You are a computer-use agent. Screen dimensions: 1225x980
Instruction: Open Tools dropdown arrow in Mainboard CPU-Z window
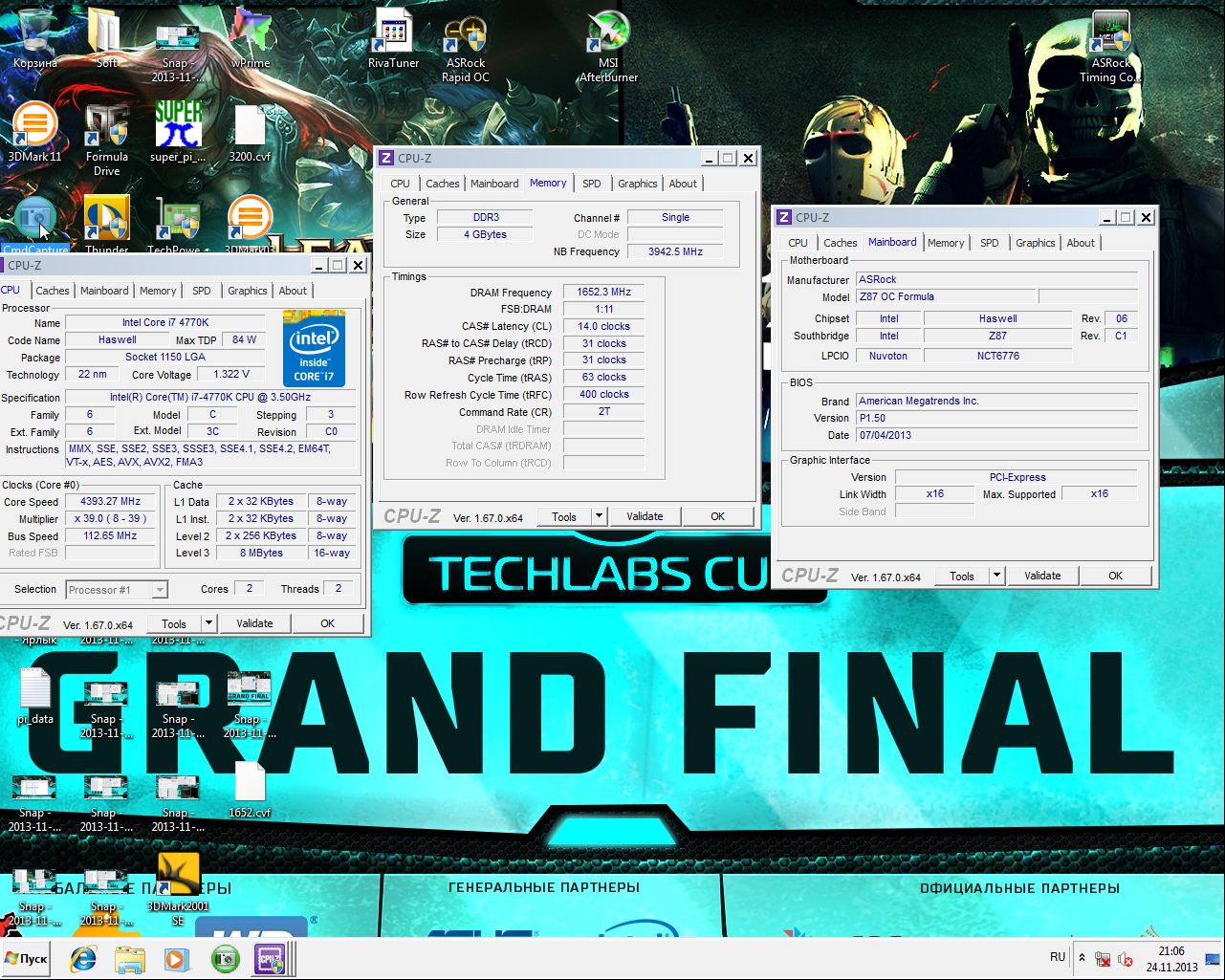coord(996,576)
